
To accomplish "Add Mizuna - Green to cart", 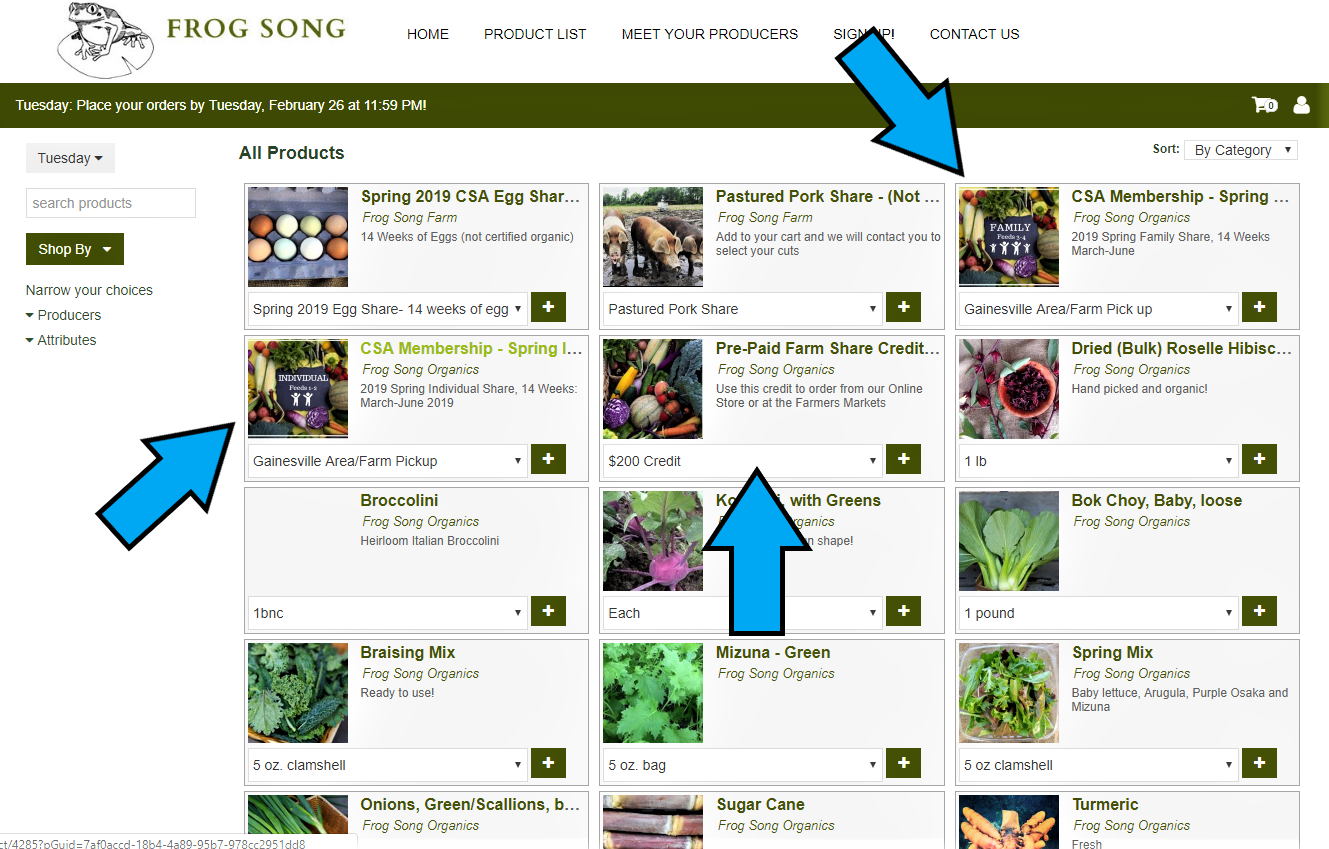I will coord(904,764).
